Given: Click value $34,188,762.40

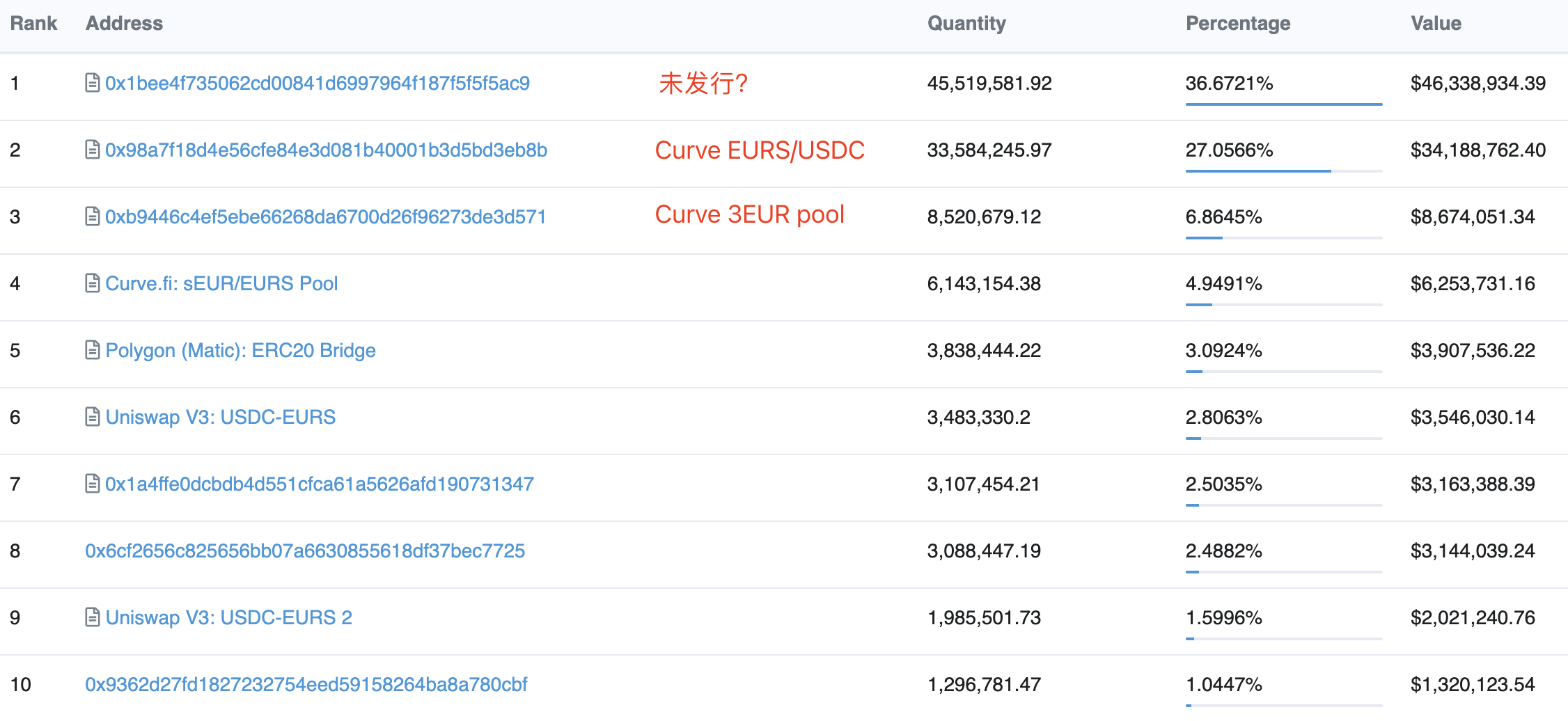Looking at the screenshot, I should [1478, 150].
